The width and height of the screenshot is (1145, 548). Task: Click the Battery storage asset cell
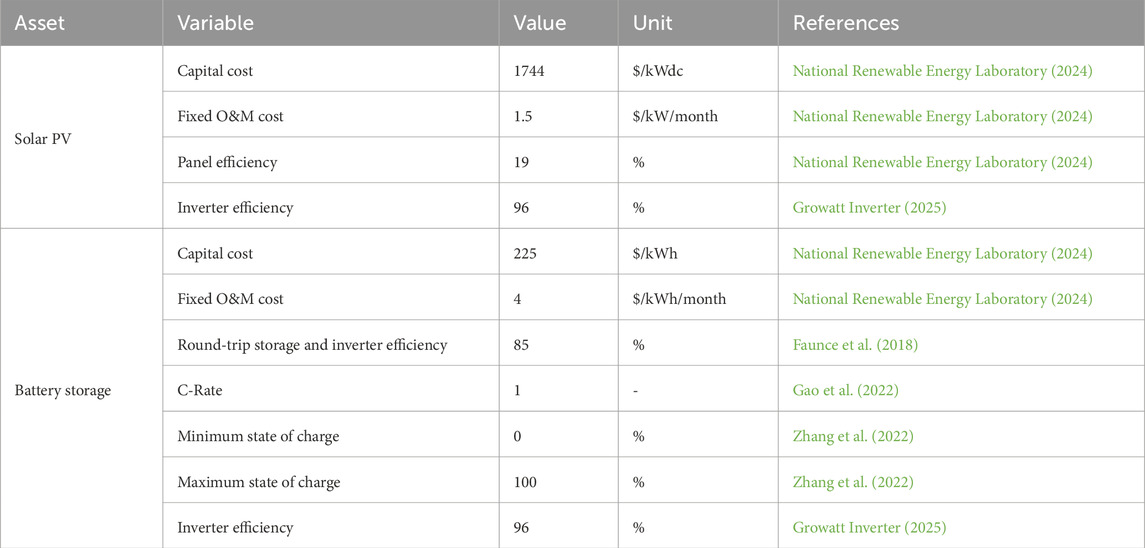pos(62,391)
